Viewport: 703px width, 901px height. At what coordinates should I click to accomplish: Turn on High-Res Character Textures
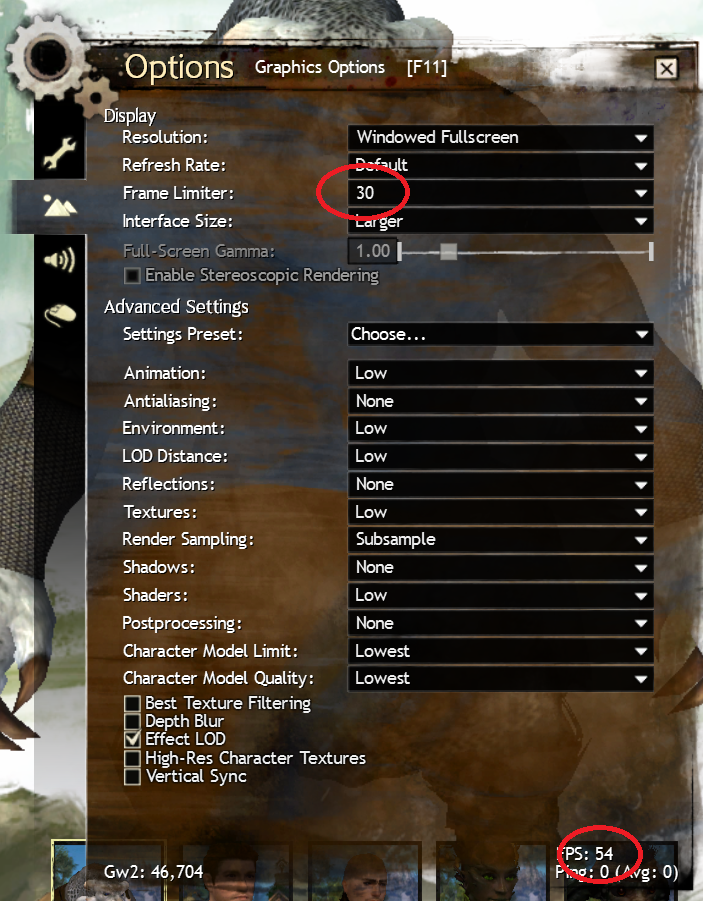132,758
